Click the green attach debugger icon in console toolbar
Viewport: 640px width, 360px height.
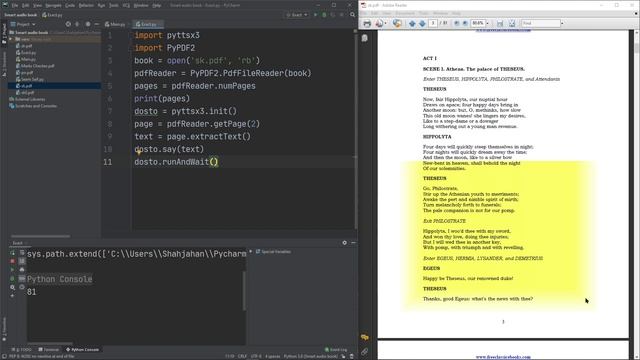click(x=12, y=279)
